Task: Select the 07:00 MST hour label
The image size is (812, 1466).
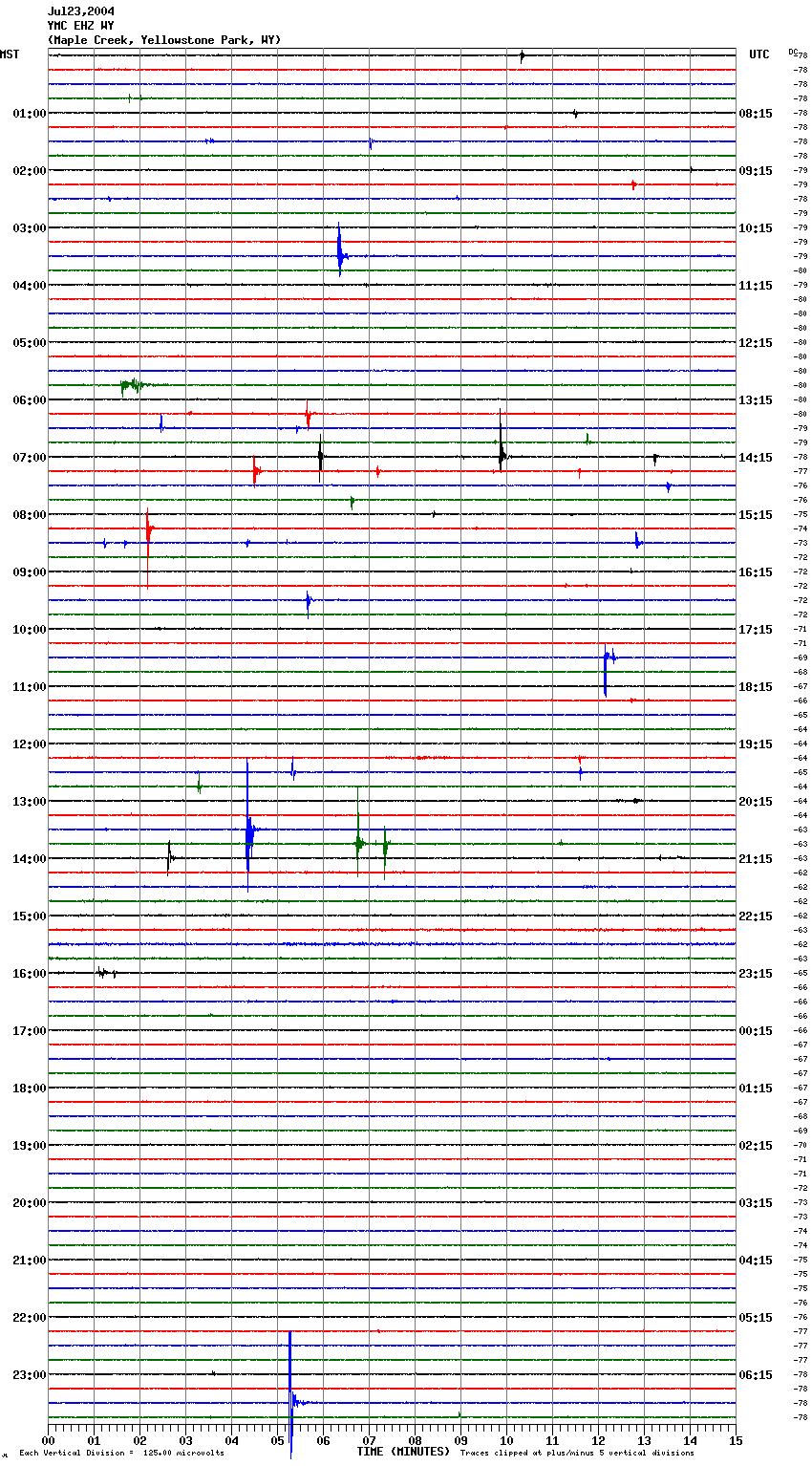Action: pos(30,458)
